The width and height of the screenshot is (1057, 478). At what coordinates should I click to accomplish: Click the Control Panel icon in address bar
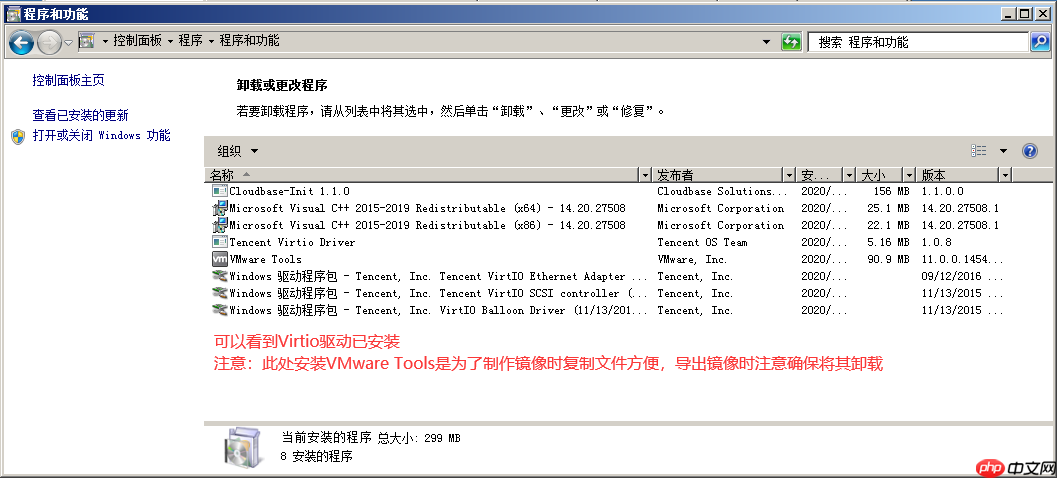(x=86, y=42)
